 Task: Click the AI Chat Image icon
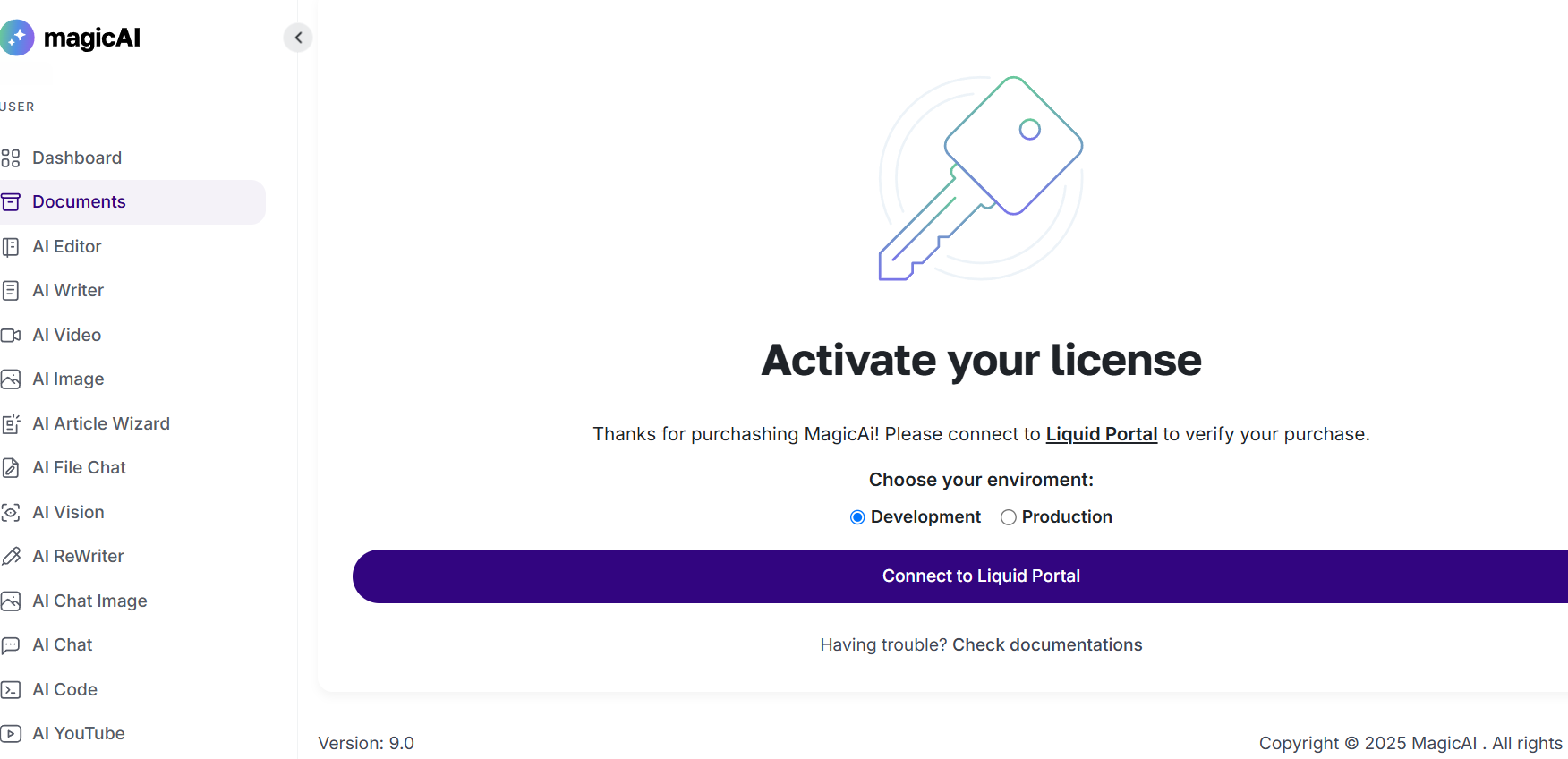coord(11,601)
